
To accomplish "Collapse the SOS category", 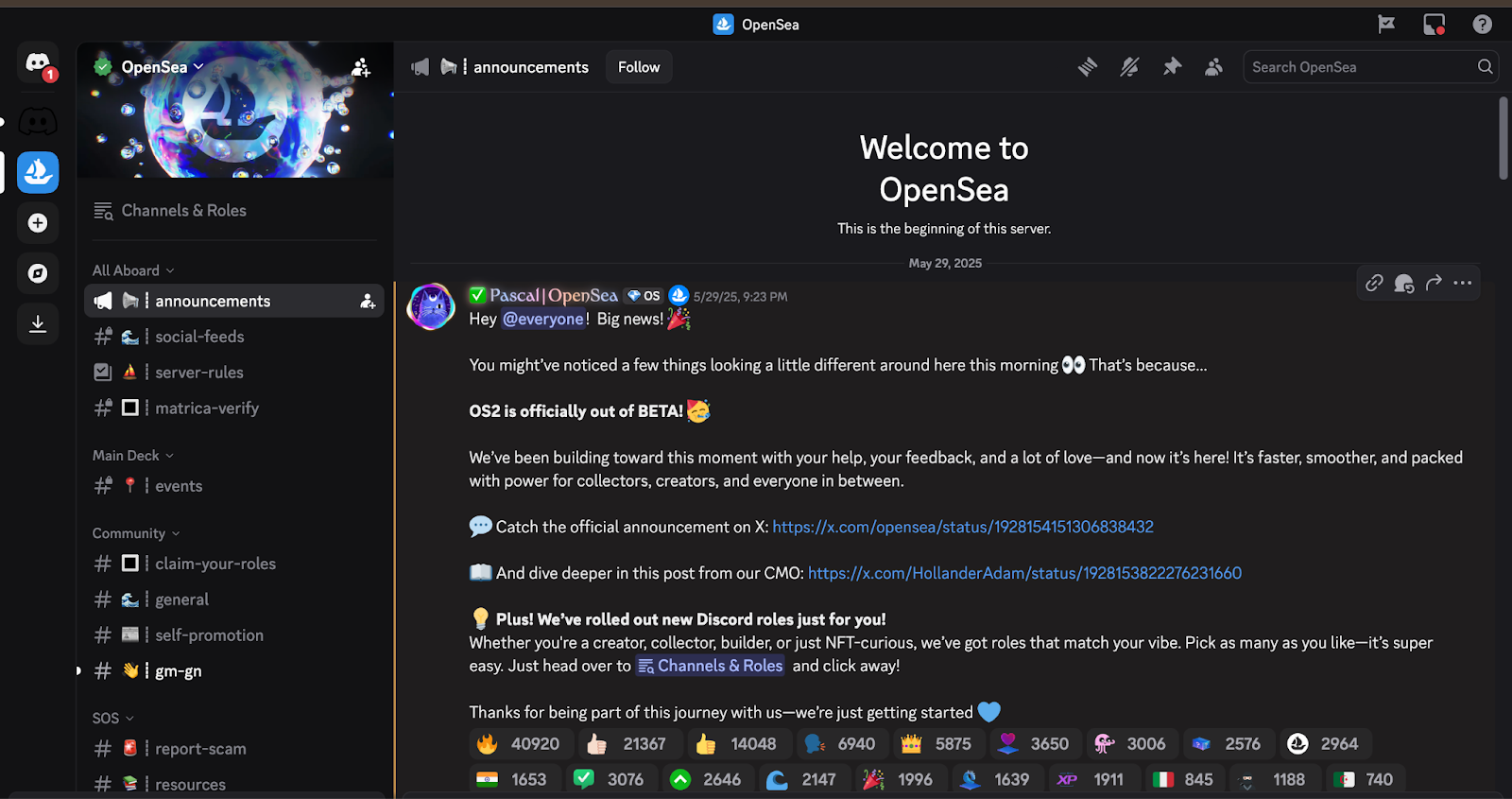I will coord(113,719).
